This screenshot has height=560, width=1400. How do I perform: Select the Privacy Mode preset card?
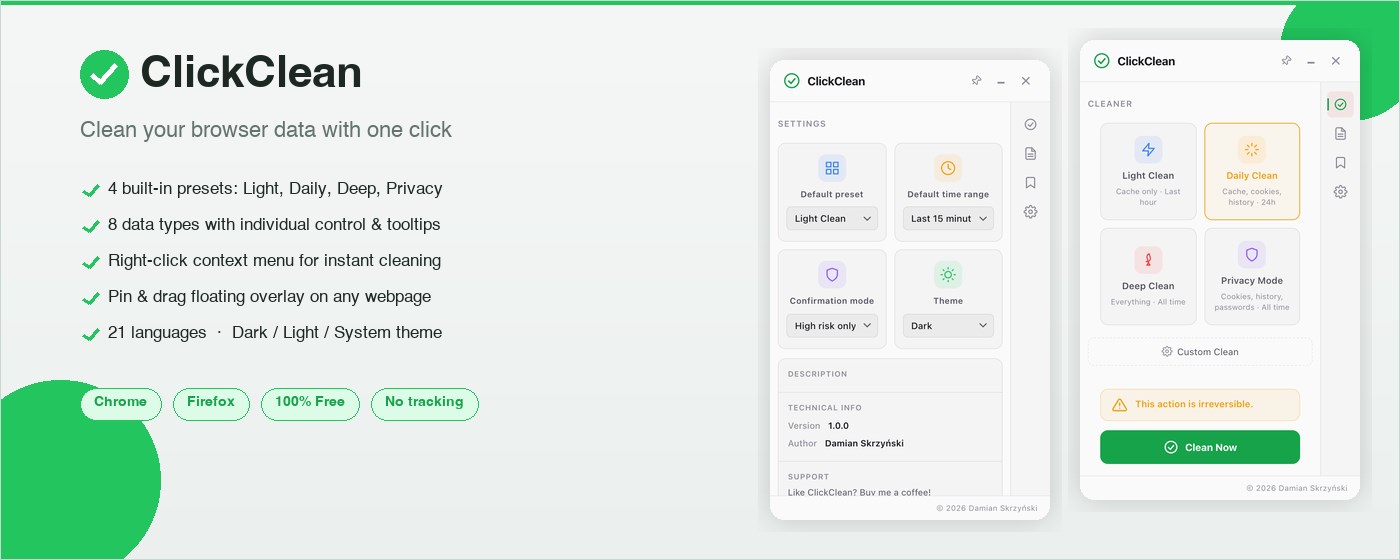pyautogui.click(x=1252, y=276)
